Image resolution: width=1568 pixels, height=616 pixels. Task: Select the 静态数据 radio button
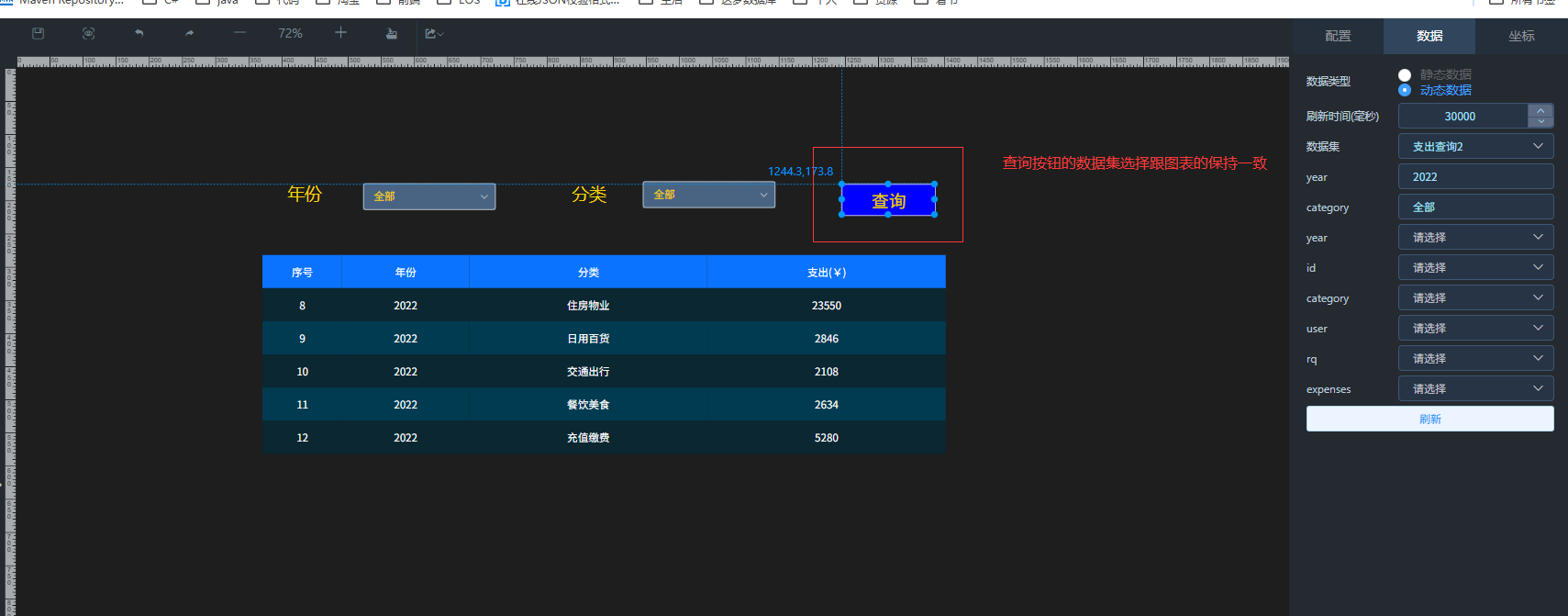1405,74
